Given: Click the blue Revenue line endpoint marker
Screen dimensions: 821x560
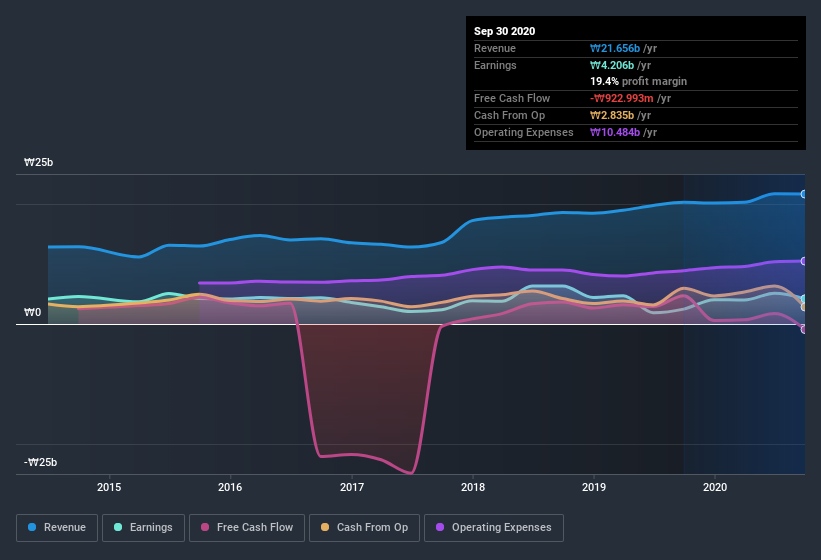Looking at the screenshot, I should click(x=804, y=194).
